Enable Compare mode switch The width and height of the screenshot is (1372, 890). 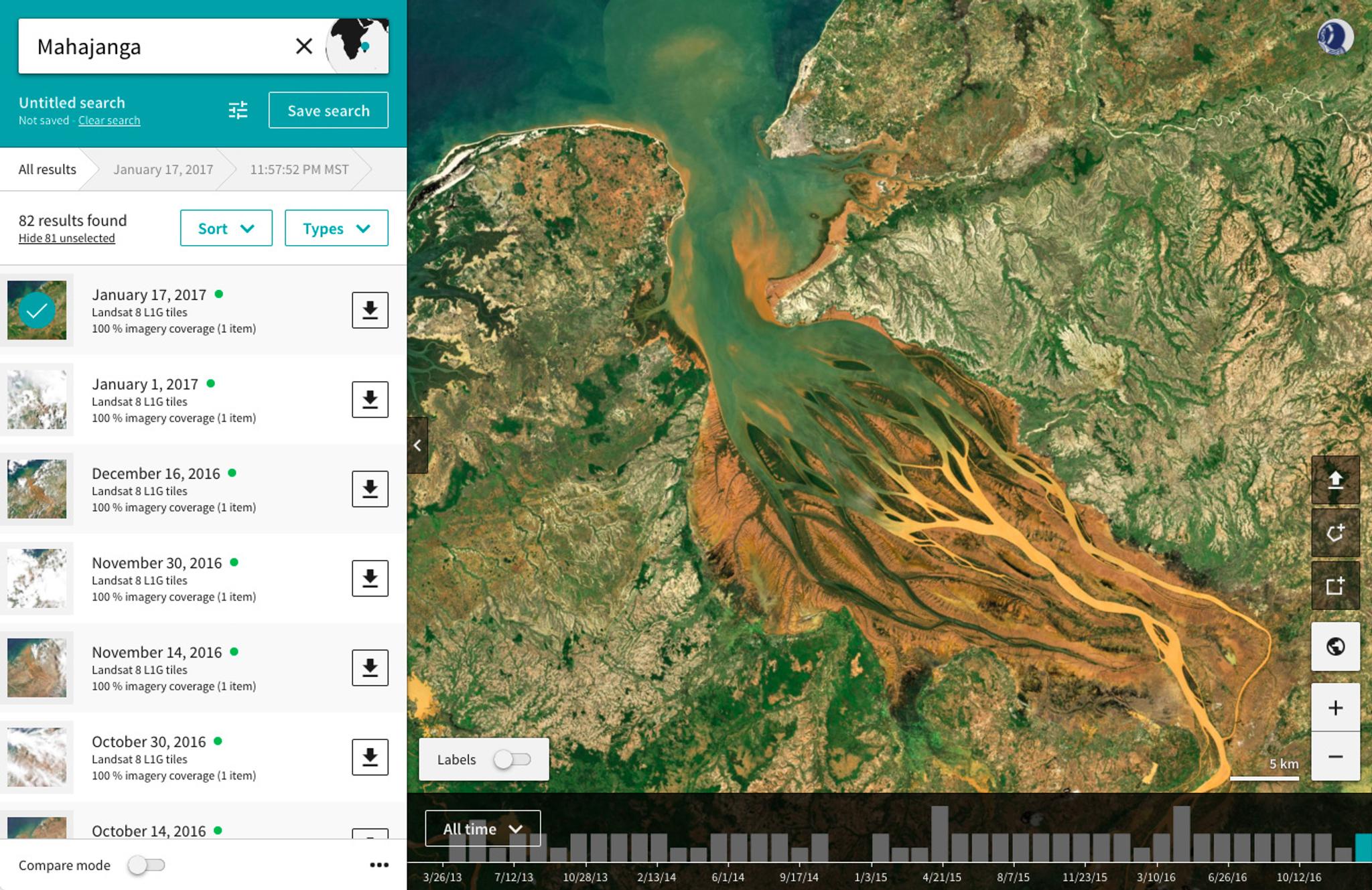click(x=146, y=865)
